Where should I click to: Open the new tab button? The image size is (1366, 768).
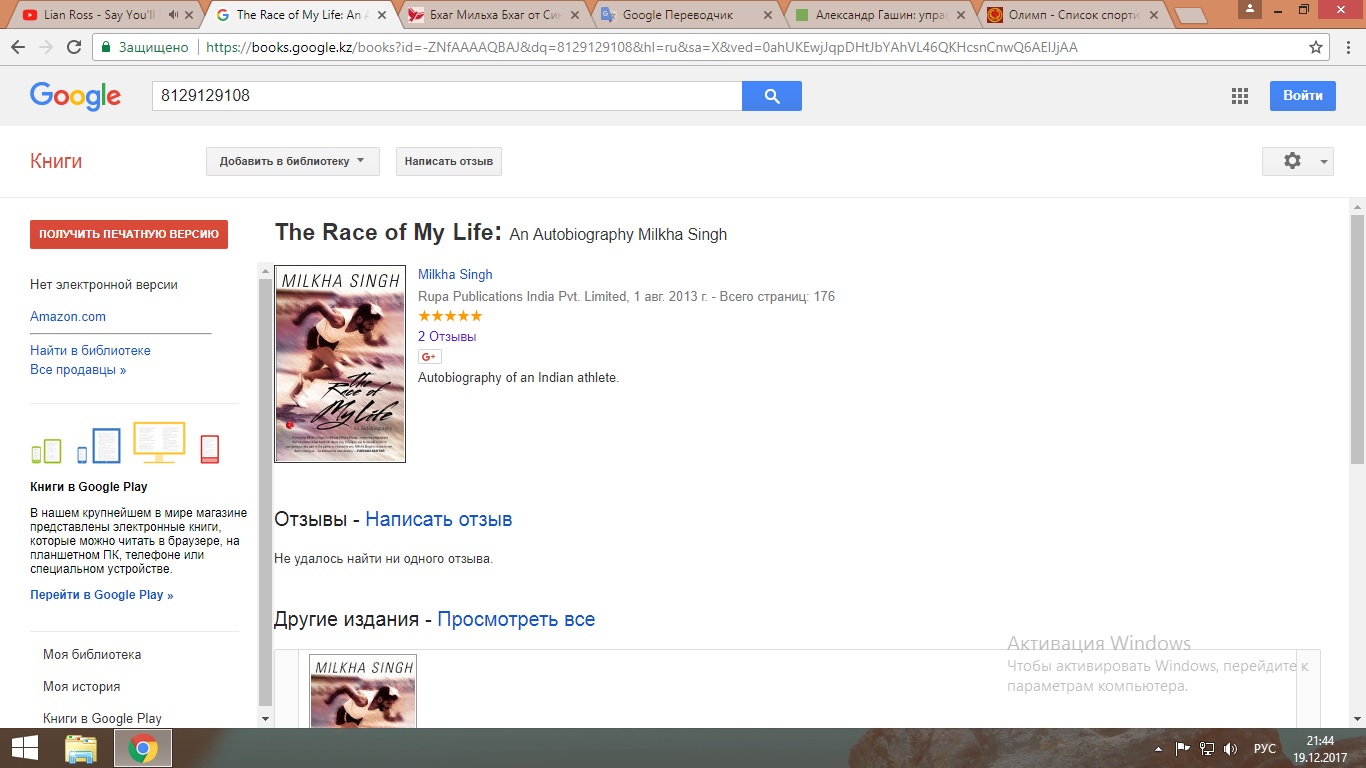point(1190,15)
